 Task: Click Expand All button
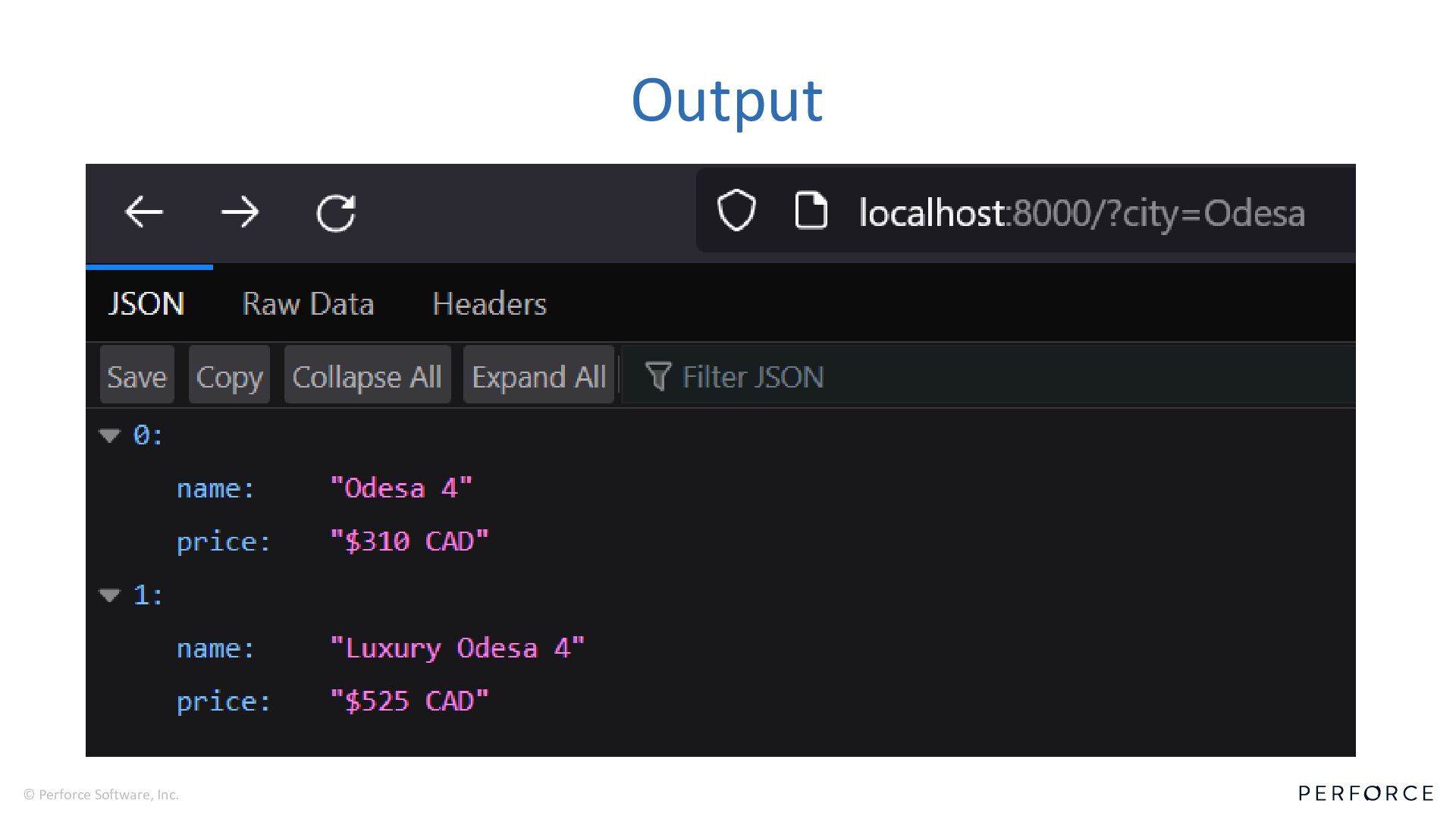click(x=538, y=376)
